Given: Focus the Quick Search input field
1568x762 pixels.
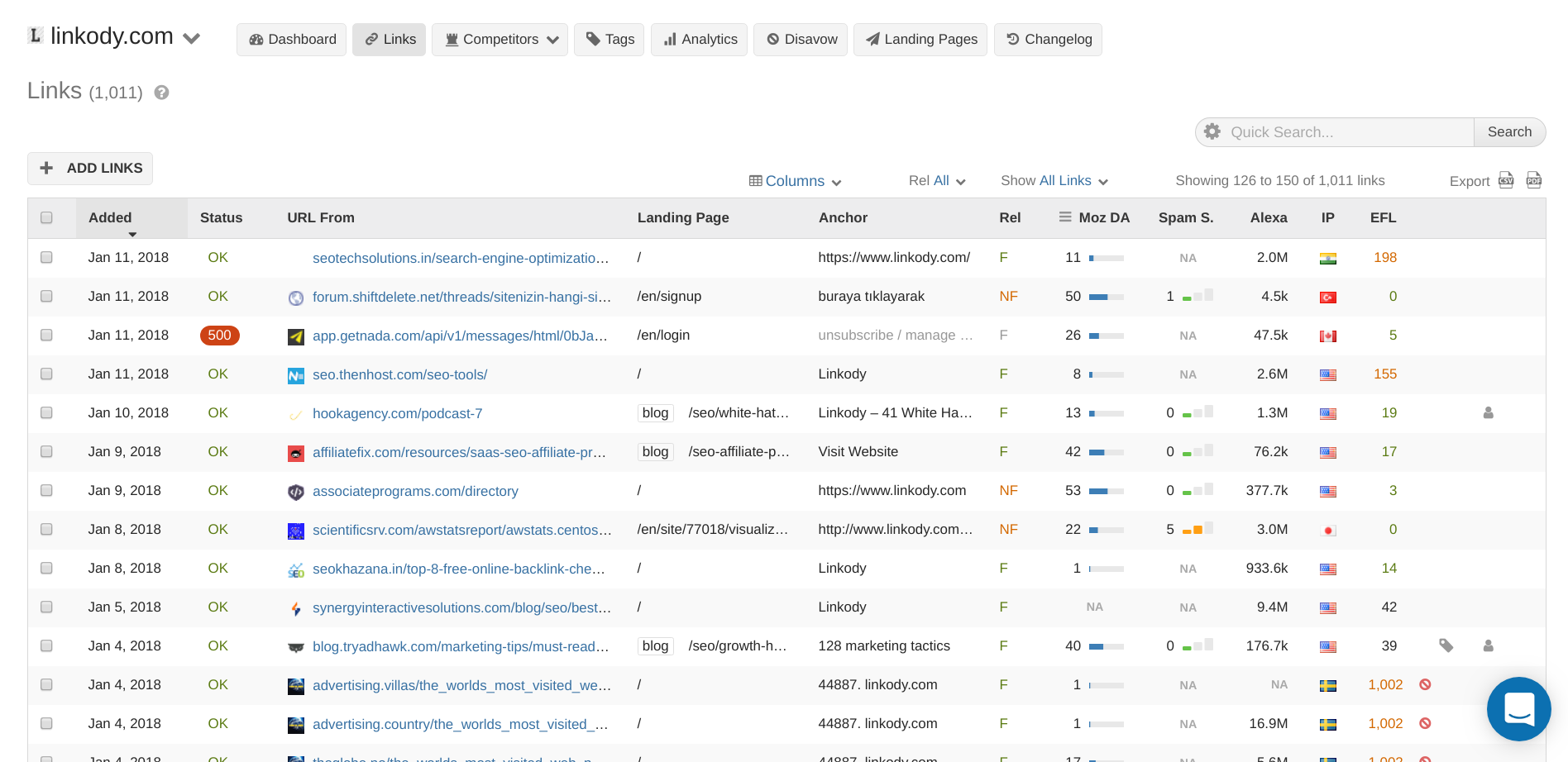Looking at the screenshot, I should [1348, 132].
